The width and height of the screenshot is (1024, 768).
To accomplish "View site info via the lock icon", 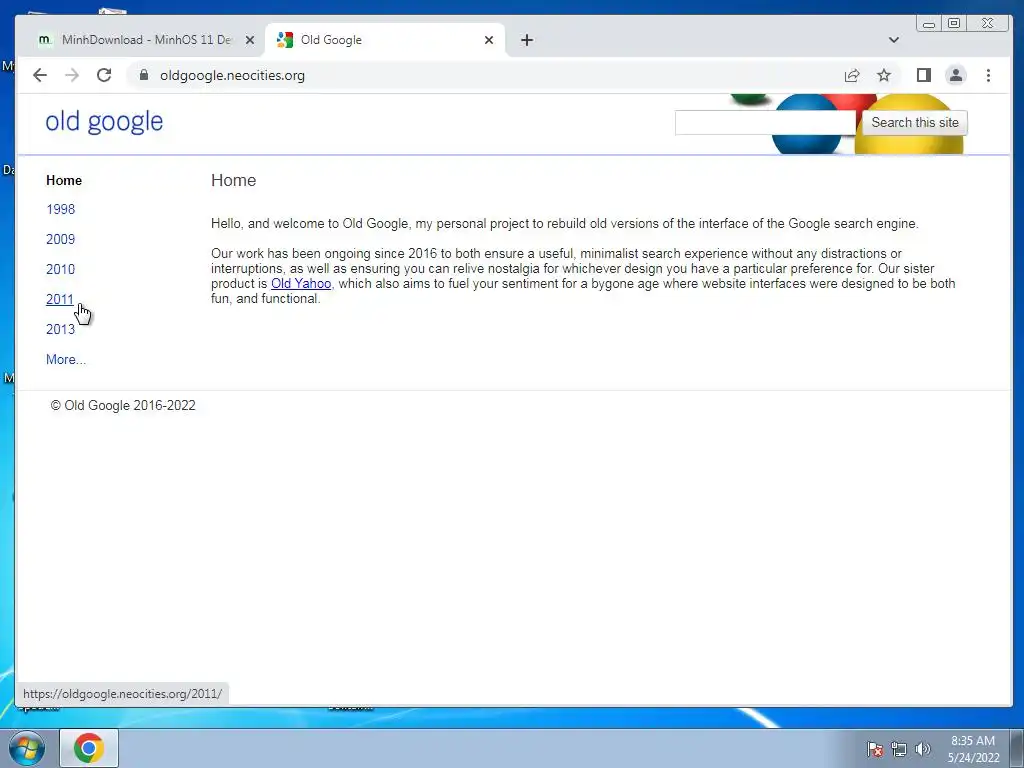I will (x=144, y=75).
